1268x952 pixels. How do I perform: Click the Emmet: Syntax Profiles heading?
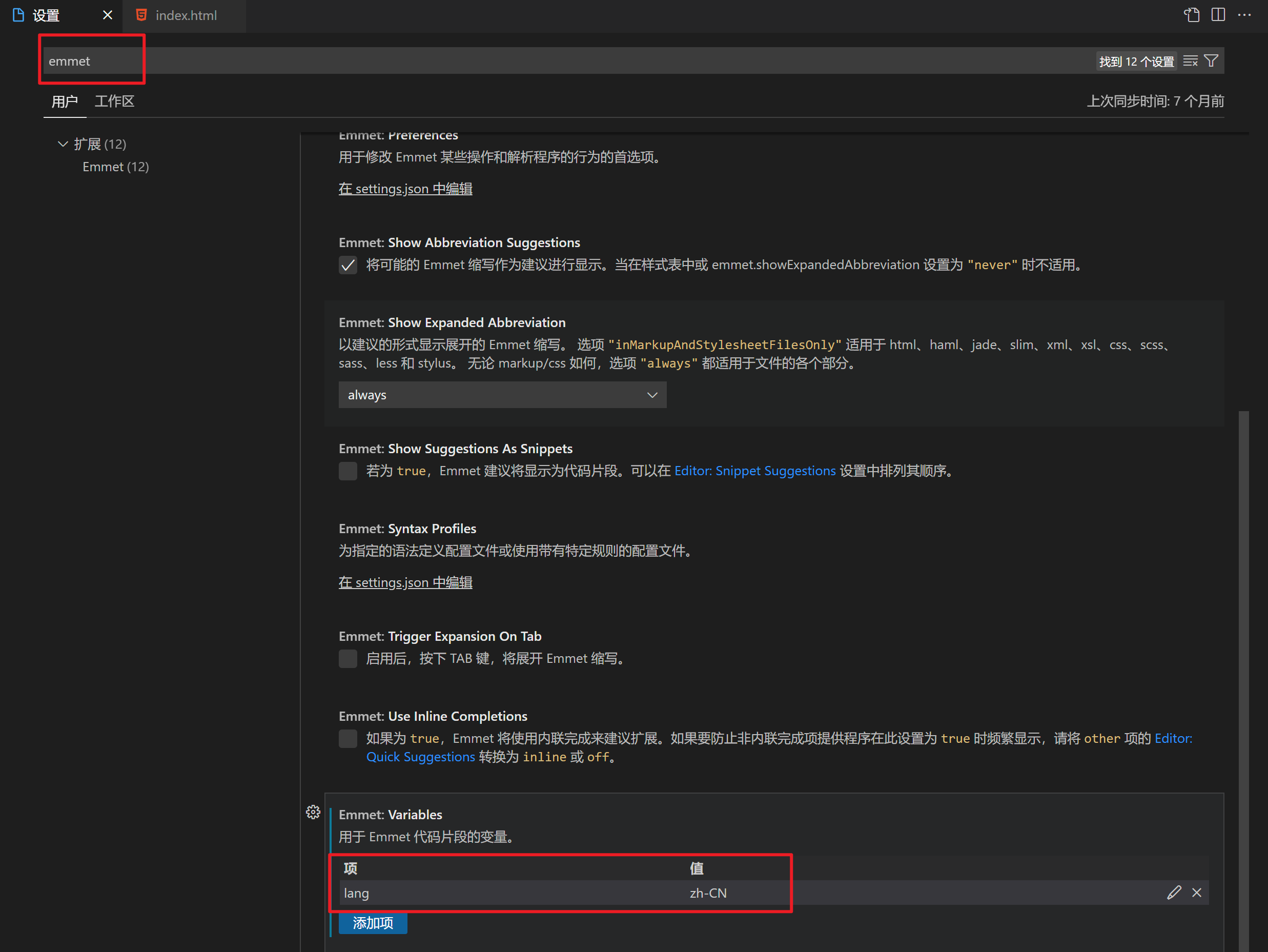pyautogui.click(x=407, y=528)
